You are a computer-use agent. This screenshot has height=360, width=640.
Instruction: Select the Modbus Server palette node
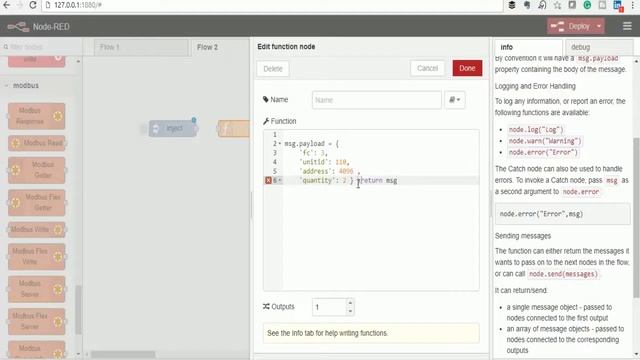coord(36,289)
